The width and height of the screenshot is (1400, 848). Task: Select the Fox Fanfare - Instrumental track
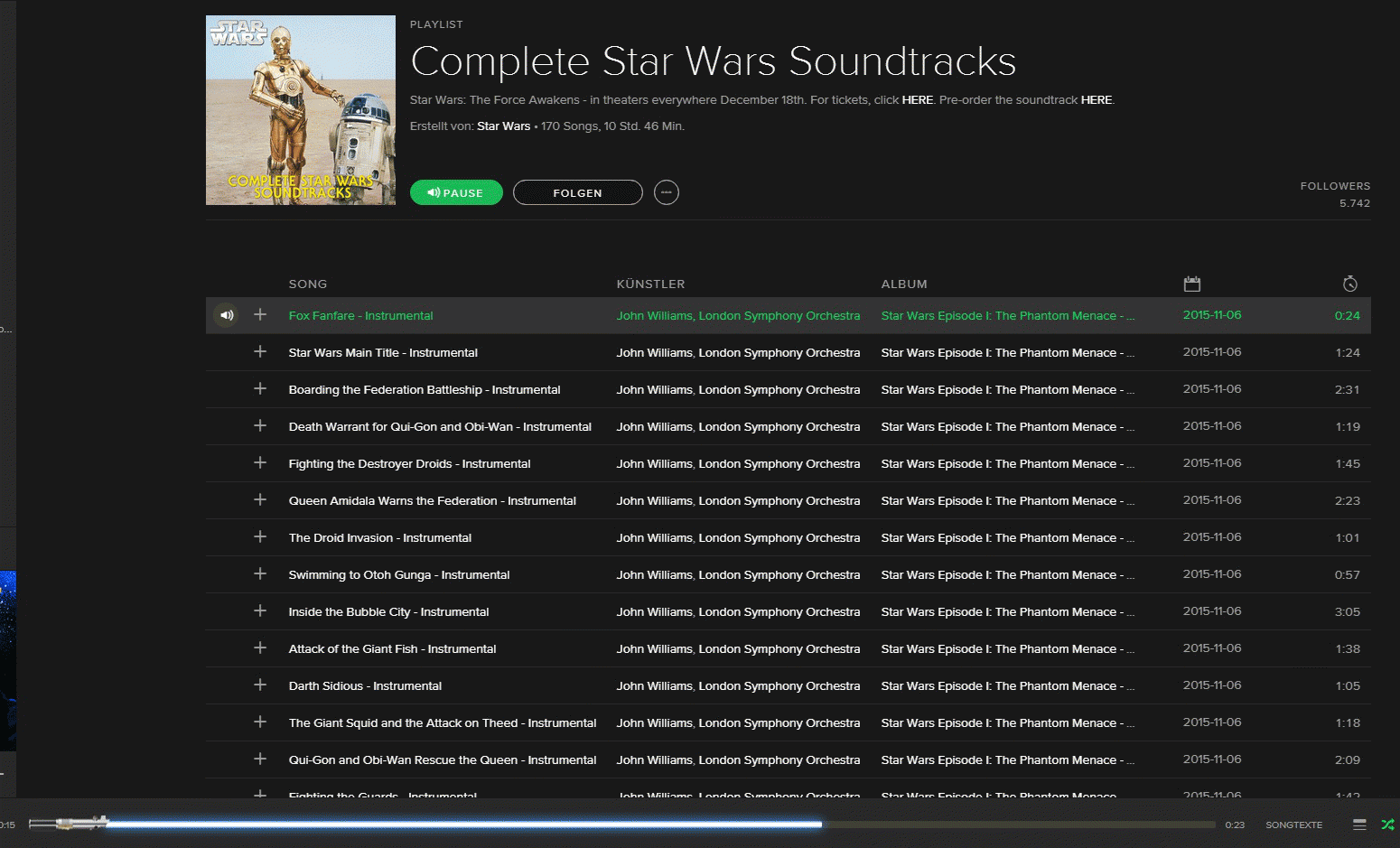click(360, 316)
